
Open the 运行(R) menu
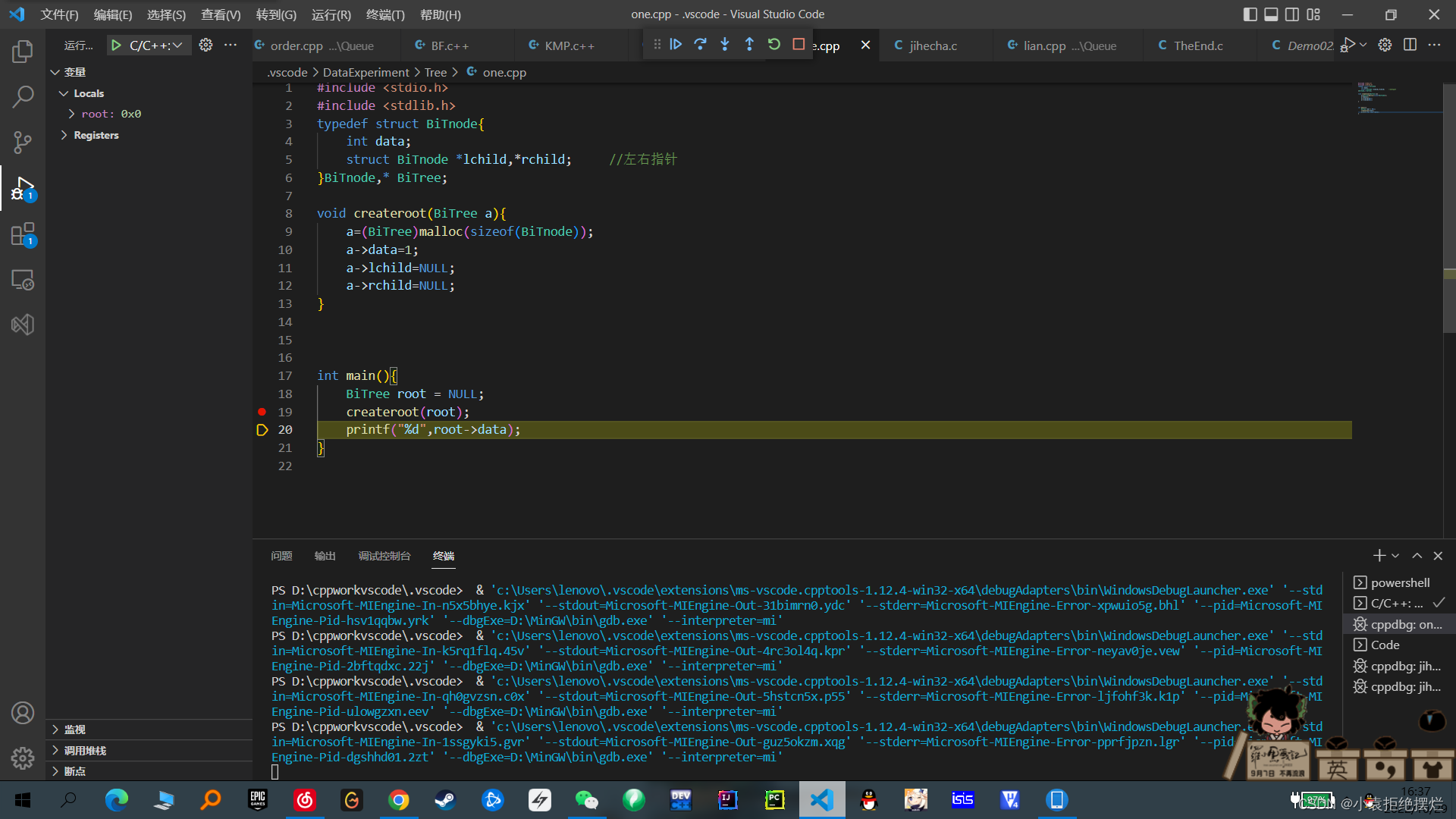(331, 14)
